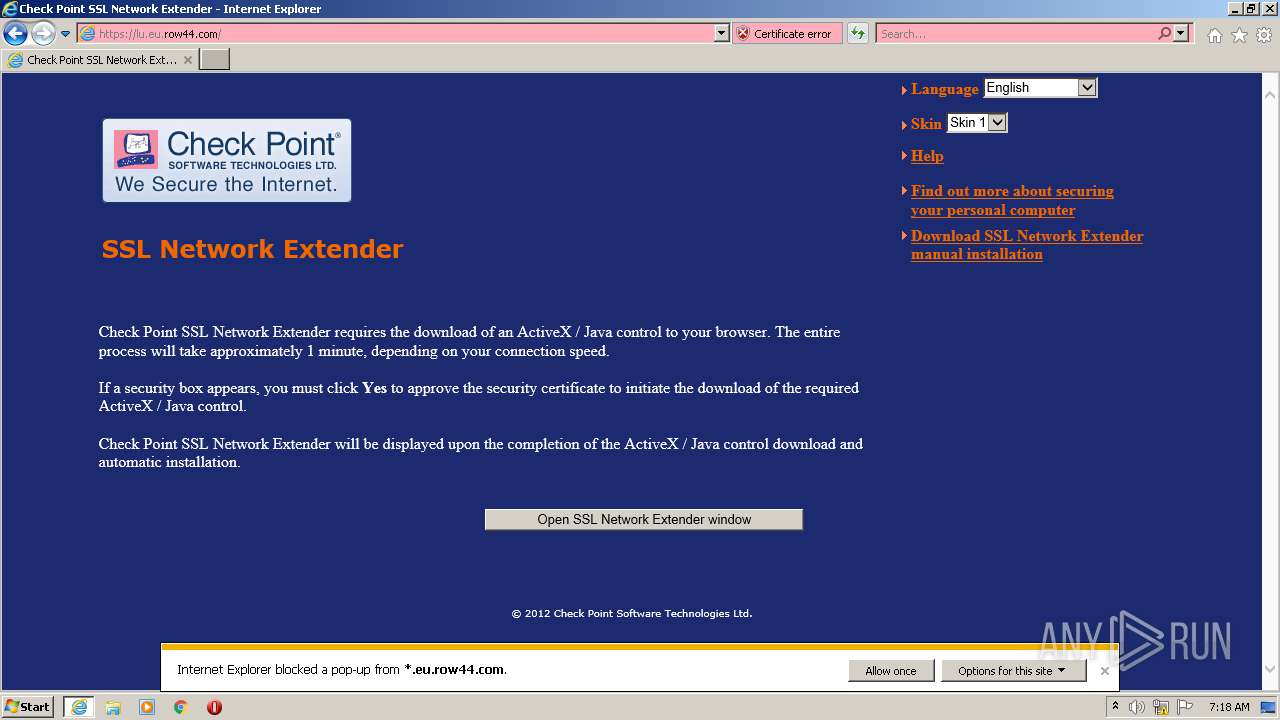This screenshot has width=1280, height=720.
Task: Click Open SSL Network Extender window button
Action: click(644, 519)
